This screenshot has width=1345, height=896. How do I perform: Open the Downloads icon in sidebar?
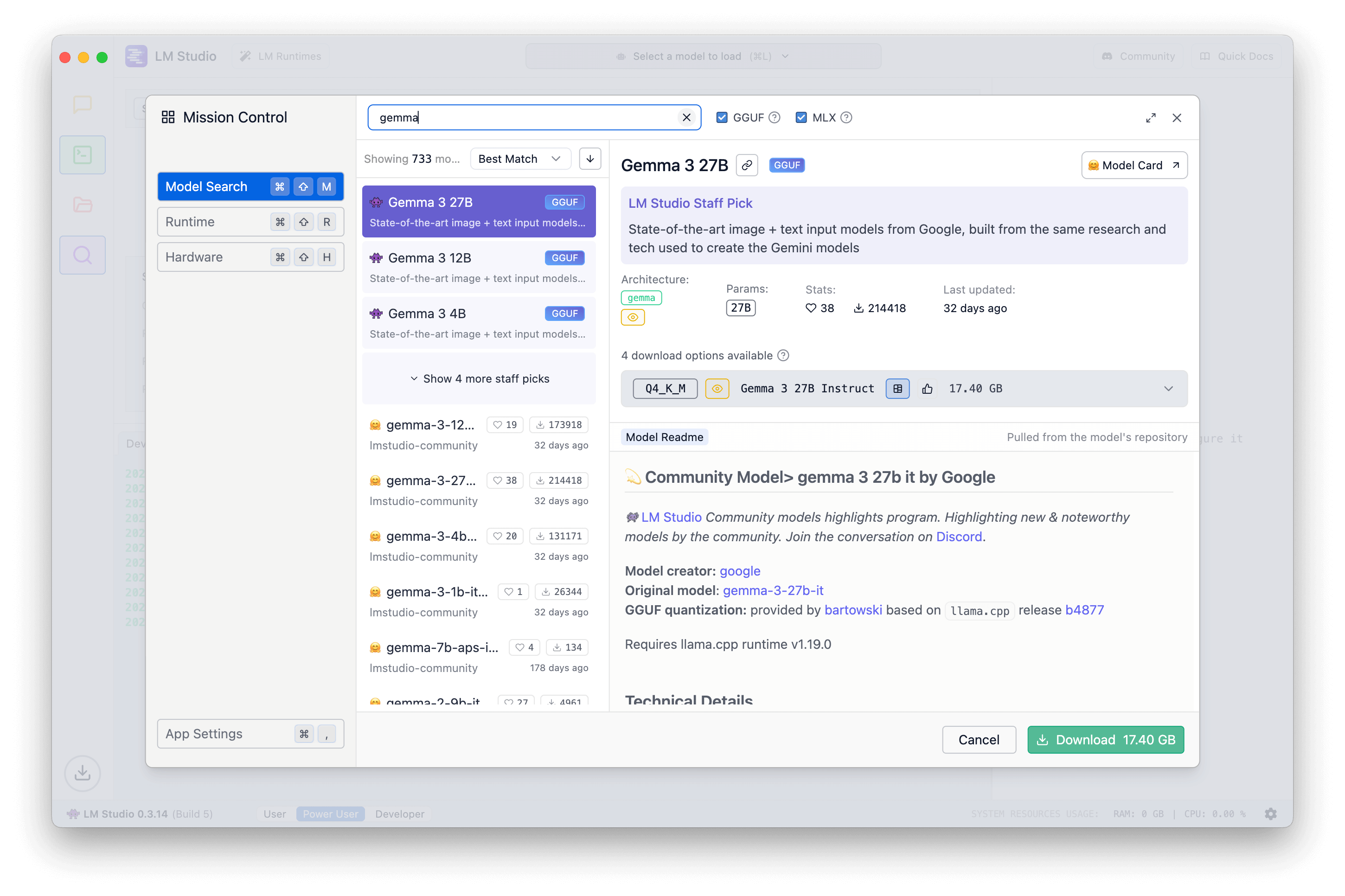(82, 773)
